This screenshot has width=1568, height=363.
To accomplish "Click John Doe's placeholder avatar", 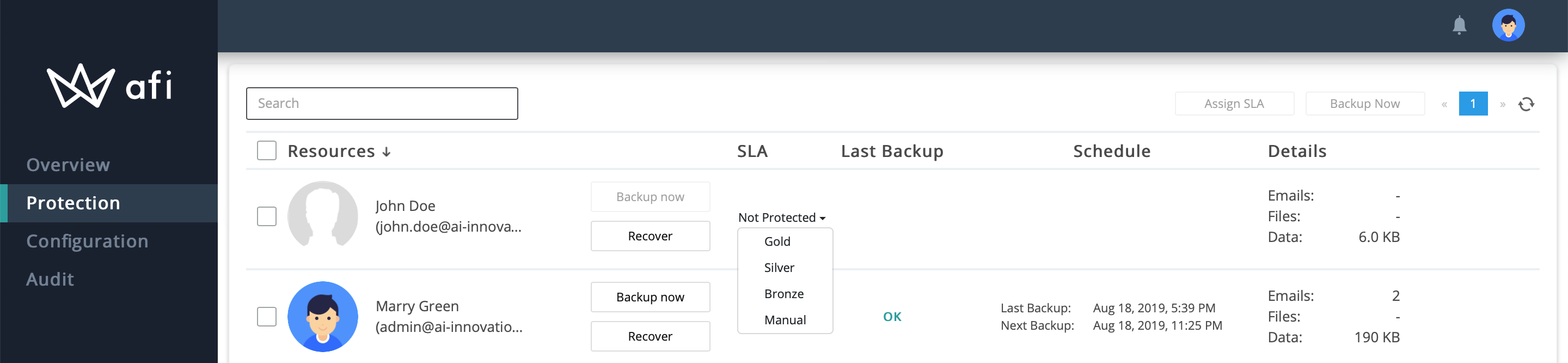I will point(323,216).
